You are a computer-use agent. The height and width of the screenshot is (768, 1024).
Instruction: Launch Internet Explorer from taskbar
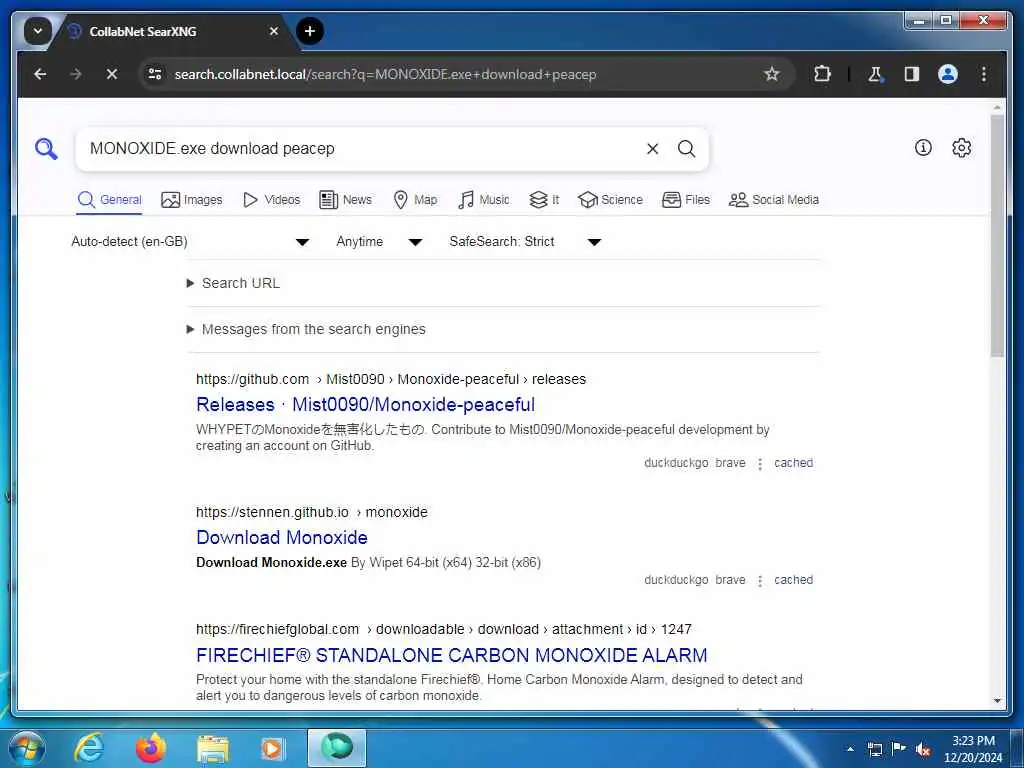click(89, 748)
